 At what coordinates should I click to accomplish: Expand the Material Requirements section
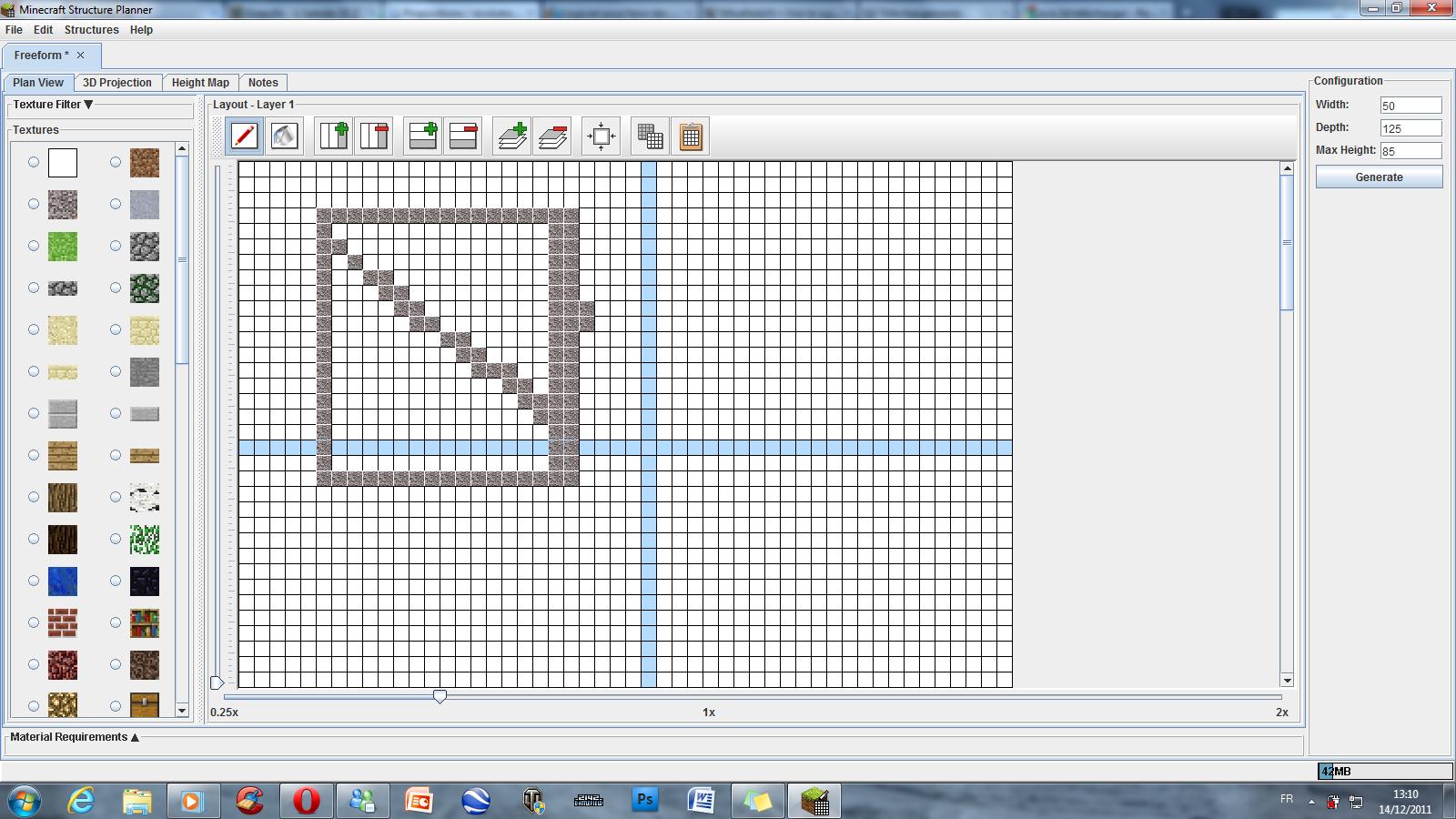[135, 737]
